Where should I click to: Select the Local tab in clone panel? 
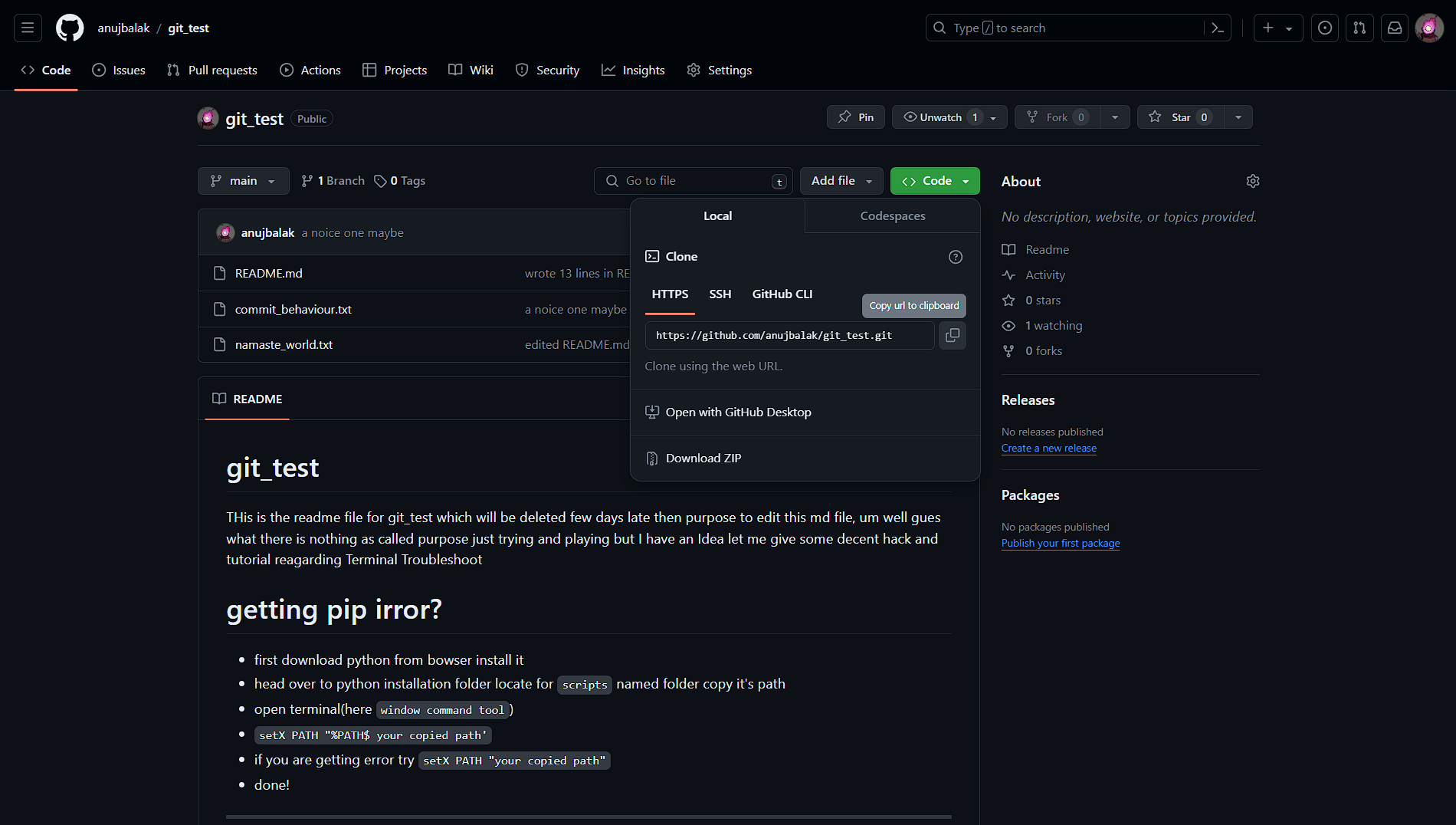718,216
